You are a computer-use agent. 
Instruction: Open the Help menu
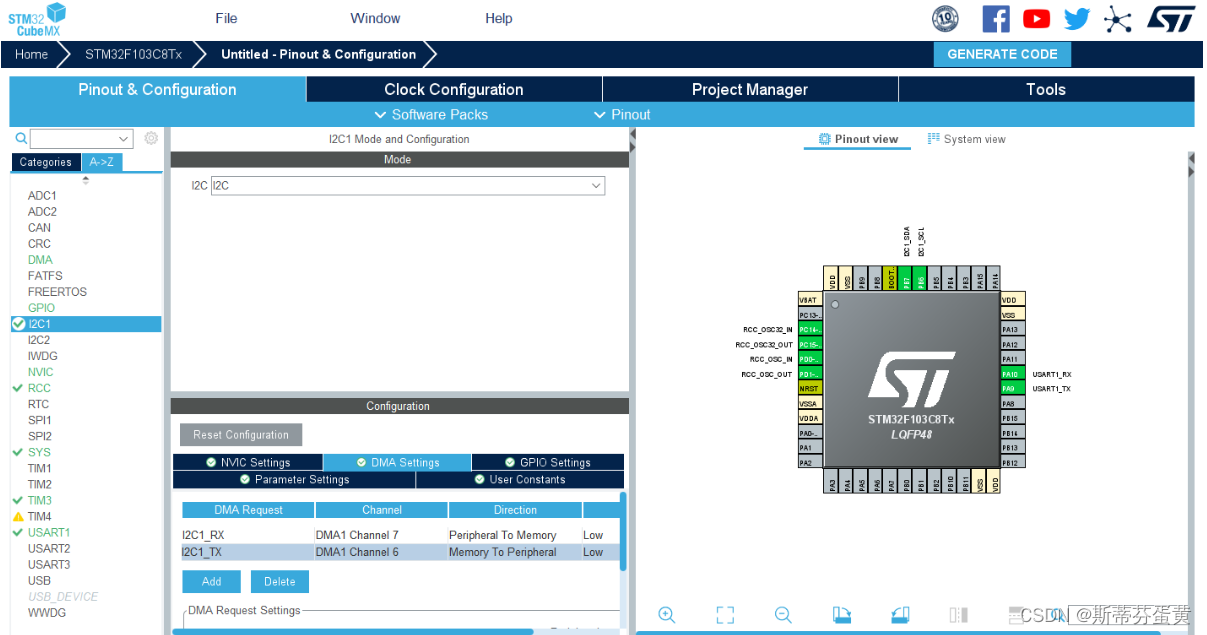(x=498, y=18)
